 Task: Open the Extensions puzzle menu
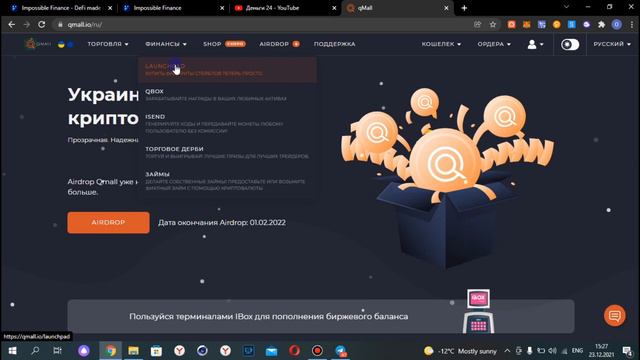[602, 24]
